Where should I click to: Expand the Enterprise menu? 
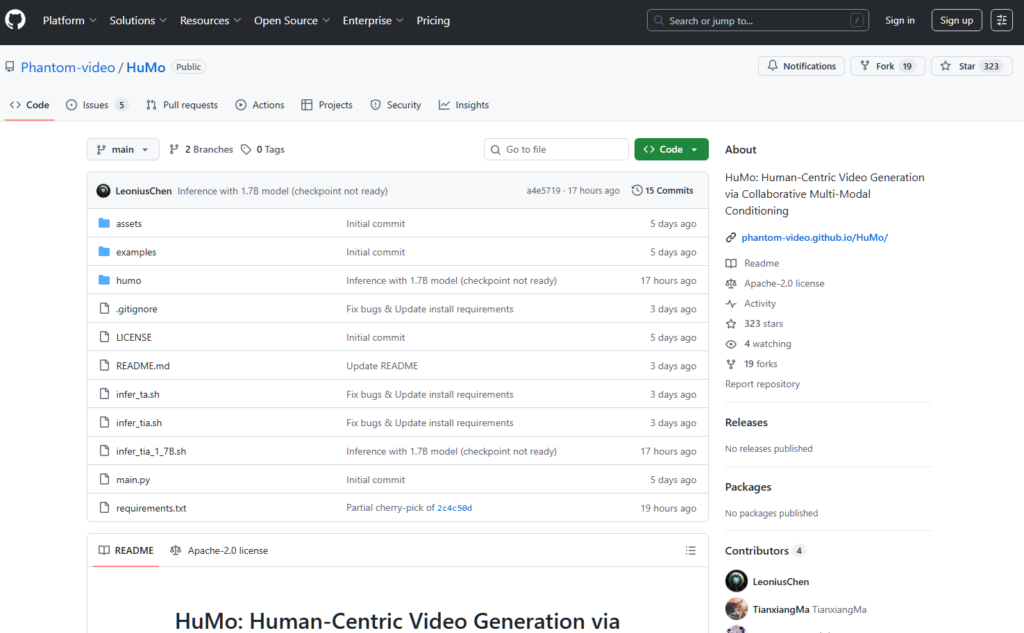373,20
